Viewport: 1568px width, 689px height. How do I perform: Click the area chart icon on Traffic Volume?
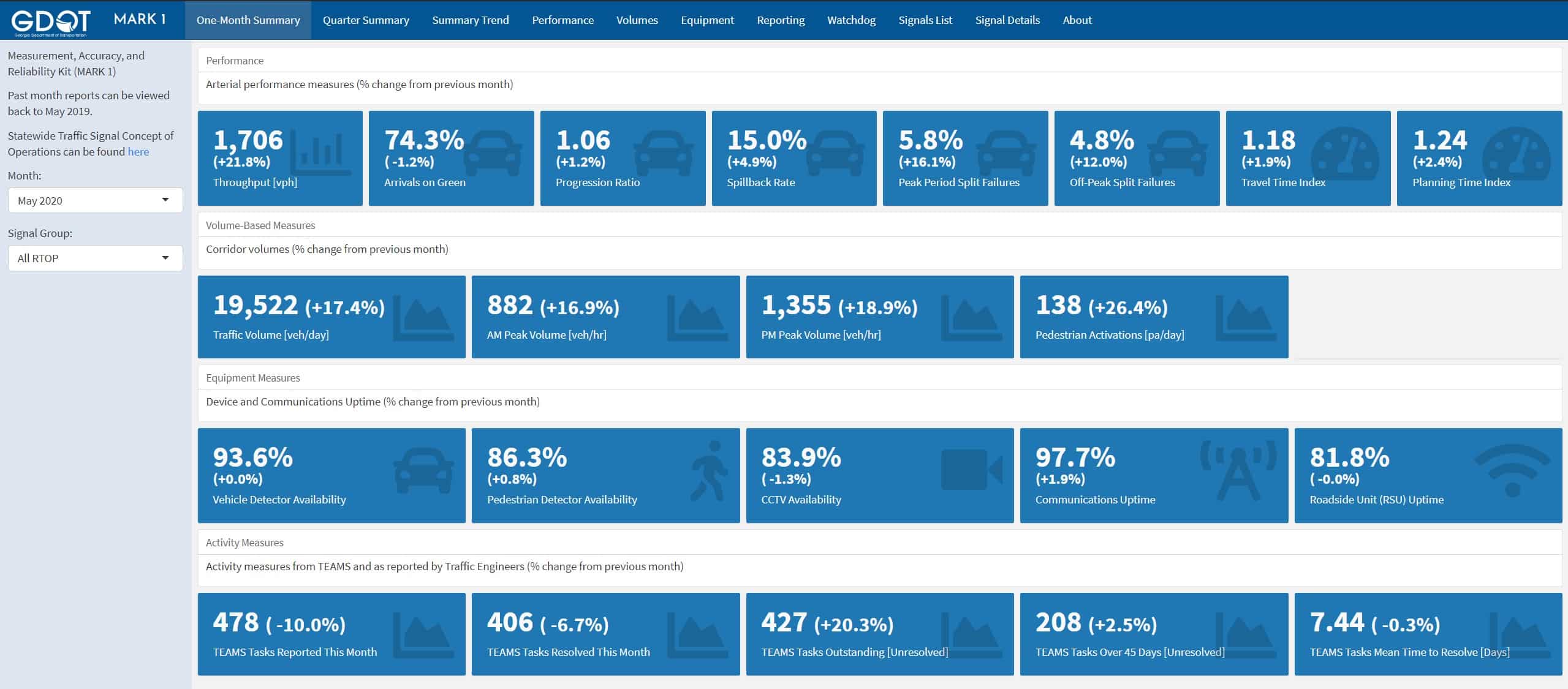tap(423, 318)
